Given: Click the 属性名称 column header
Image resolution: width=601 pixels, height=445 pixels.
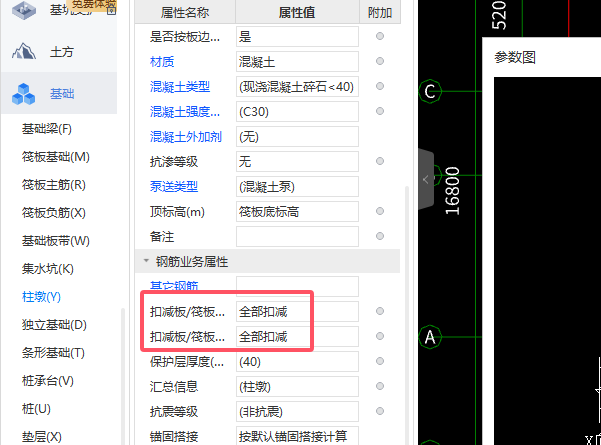Looking at the screenshot, I should (185, 13).
